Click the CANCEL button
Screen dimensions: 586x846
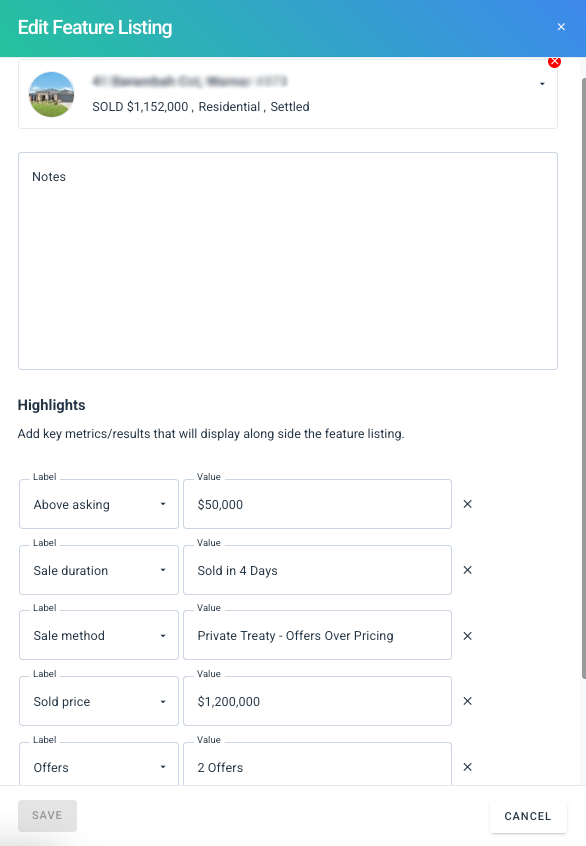528,816
